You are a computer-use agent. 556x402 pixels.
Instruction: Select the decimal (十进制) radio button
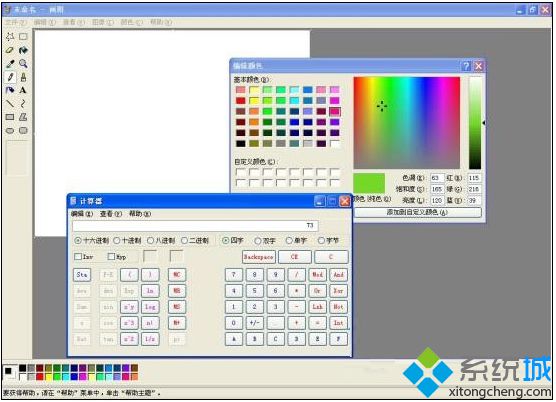(117, 241)
